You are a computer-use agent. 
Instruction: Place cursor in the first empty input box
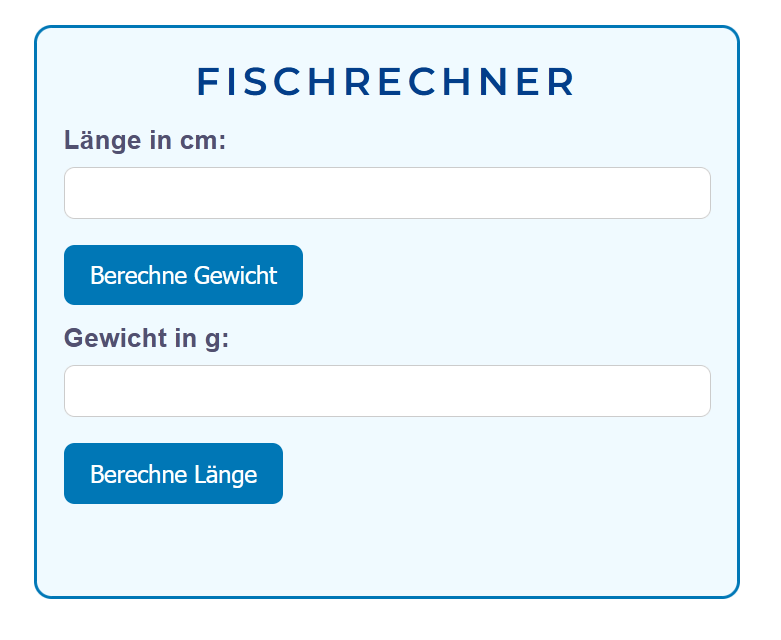click(x=387, y=193)
